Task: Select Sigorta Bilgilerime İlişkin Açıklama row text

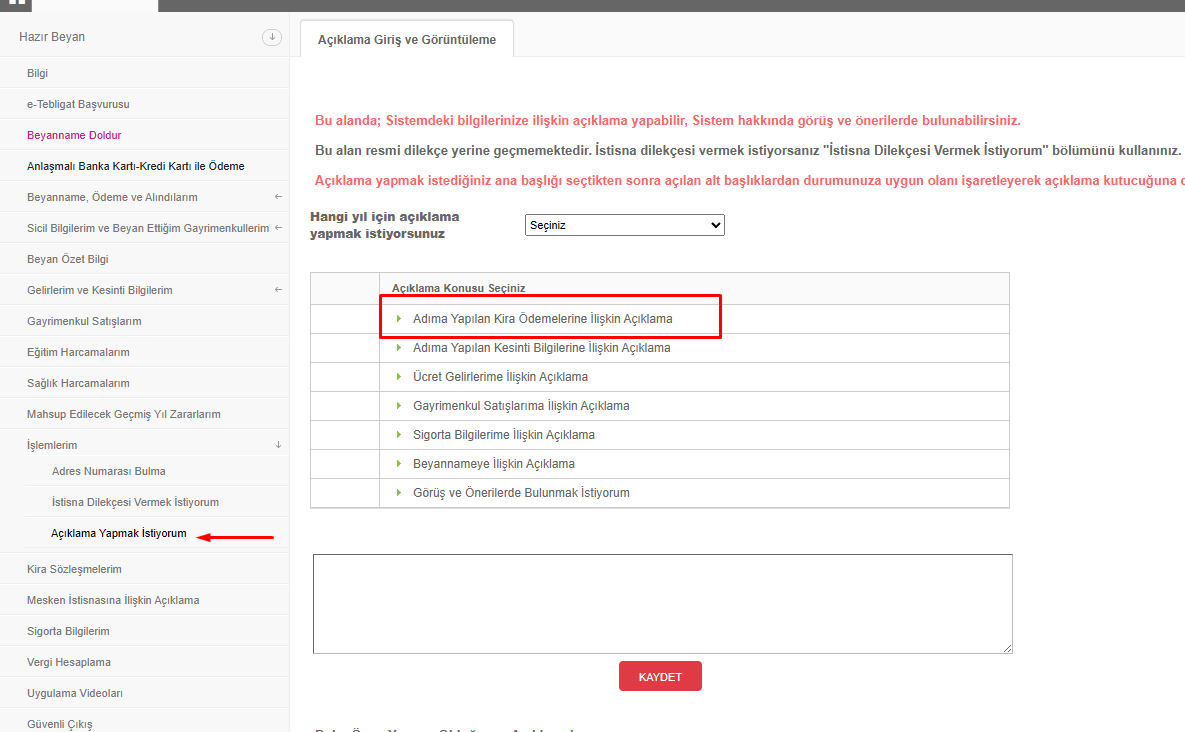Action: point(503,434)
